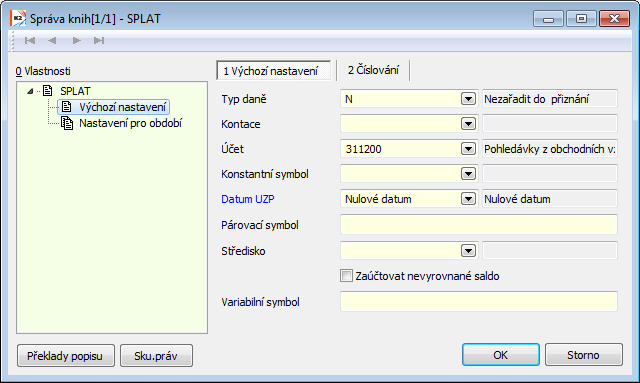Go to the next record arrow
This screenshot has width=640, height=383.
(76, 40)
